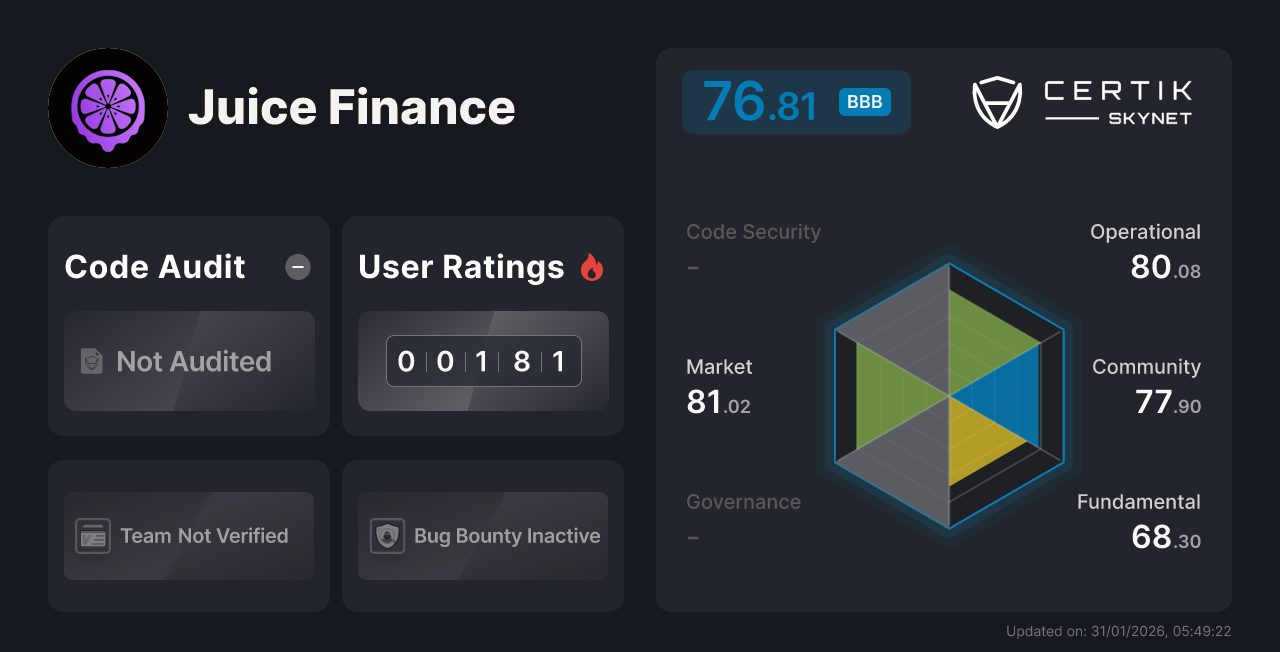Click the 00181 ratings counter

[x=483, y=361]
